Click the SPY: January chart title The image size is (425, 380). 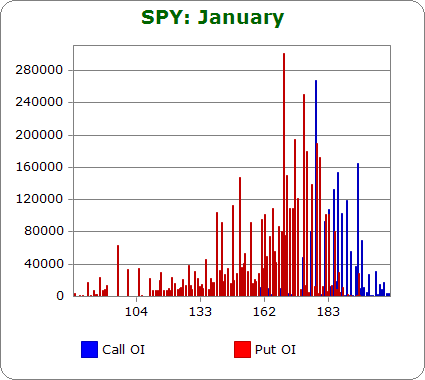coord(213,17)
